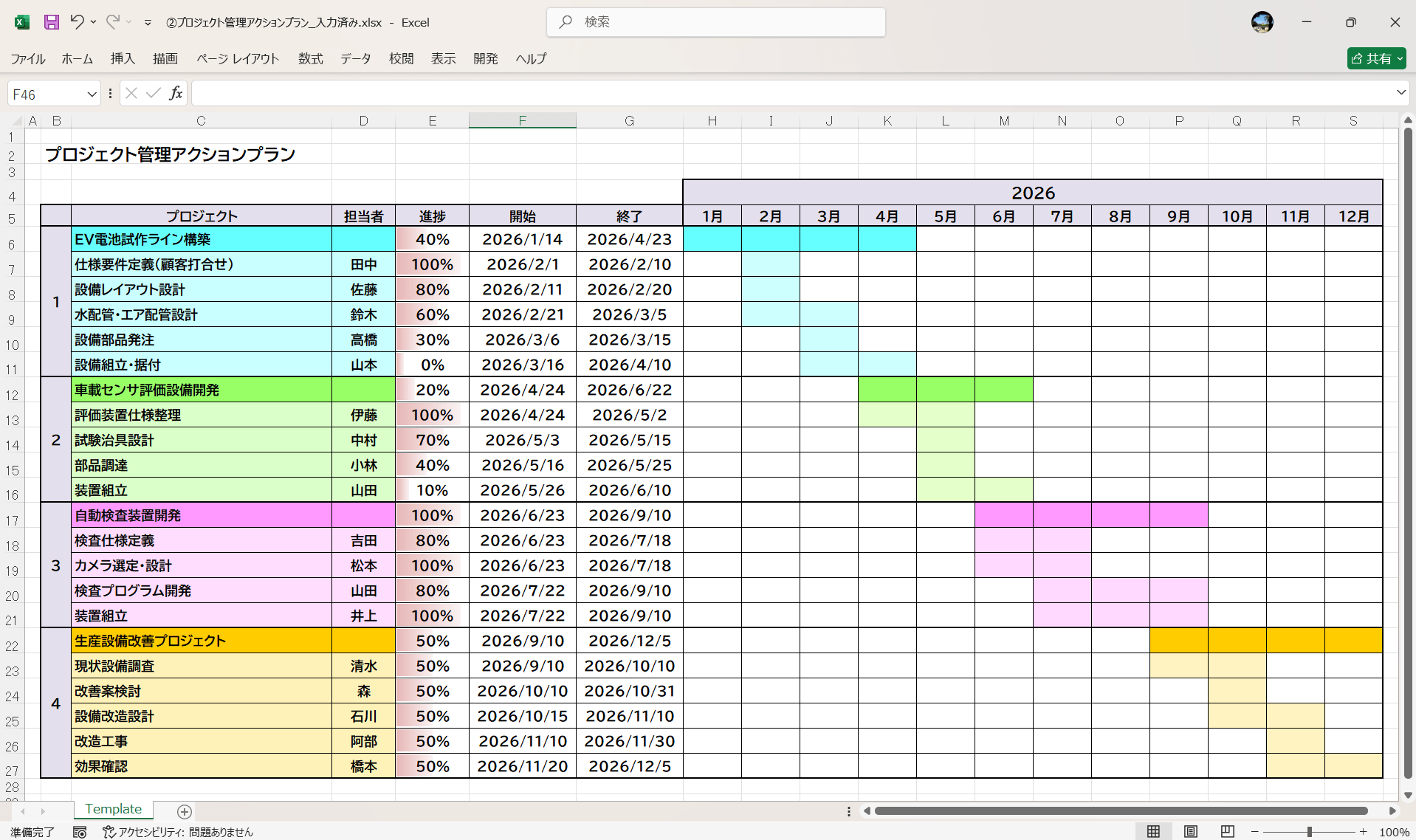
Task: Switch to the 数式 ribbon tab
Action: (x=310, y=59)
